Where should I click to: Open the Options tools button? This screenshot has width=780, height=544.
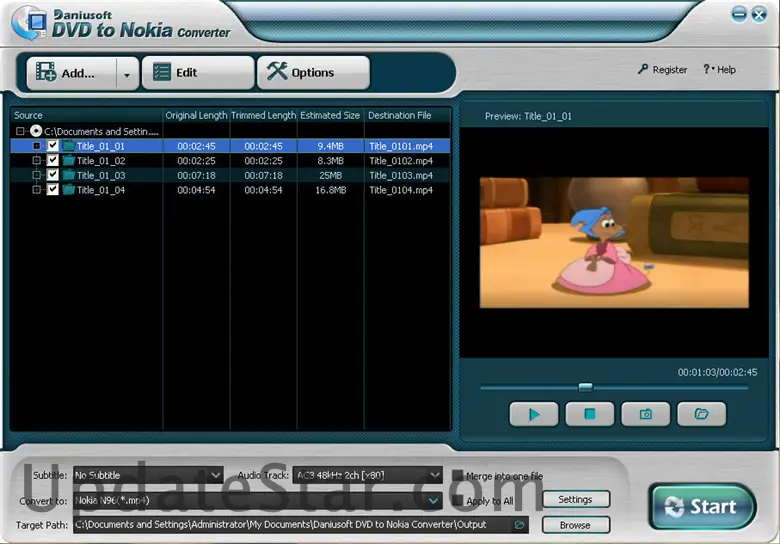(313, 73)
